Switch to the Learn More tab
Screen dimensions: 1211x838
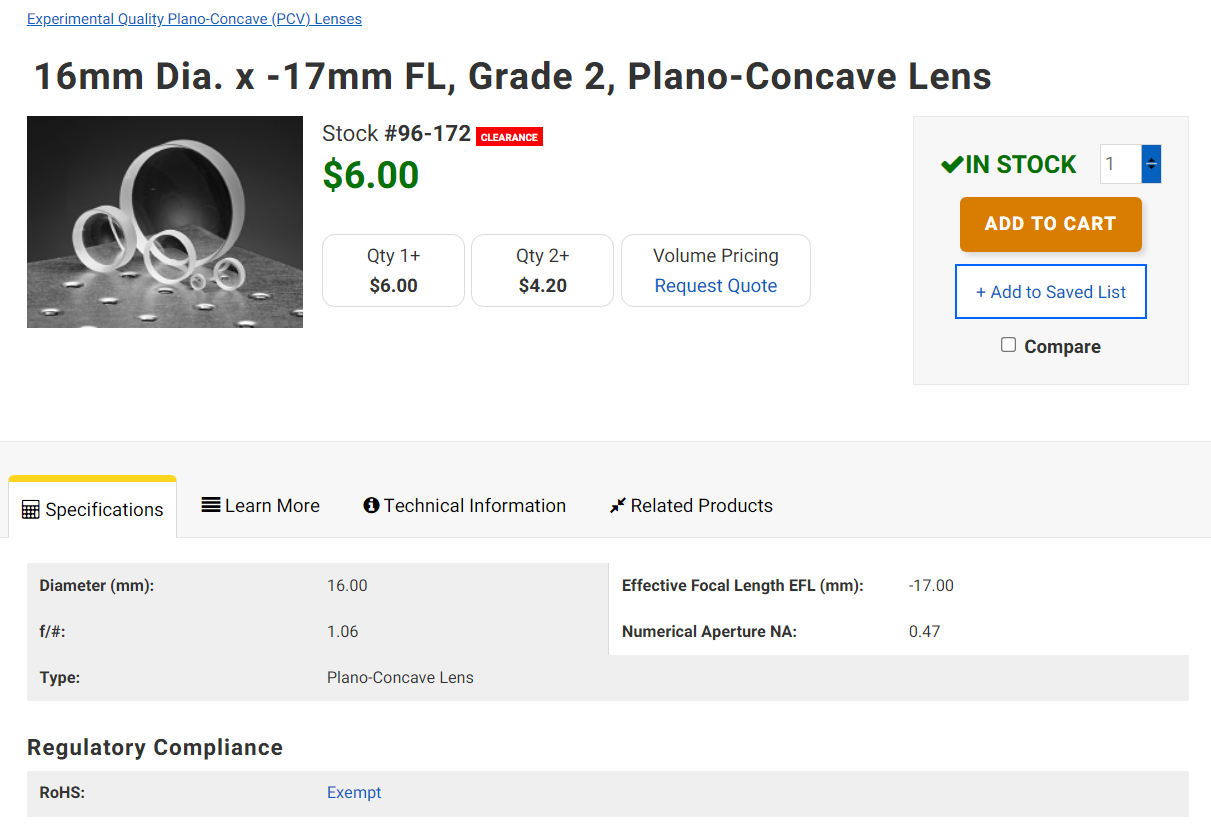[272, 505]
